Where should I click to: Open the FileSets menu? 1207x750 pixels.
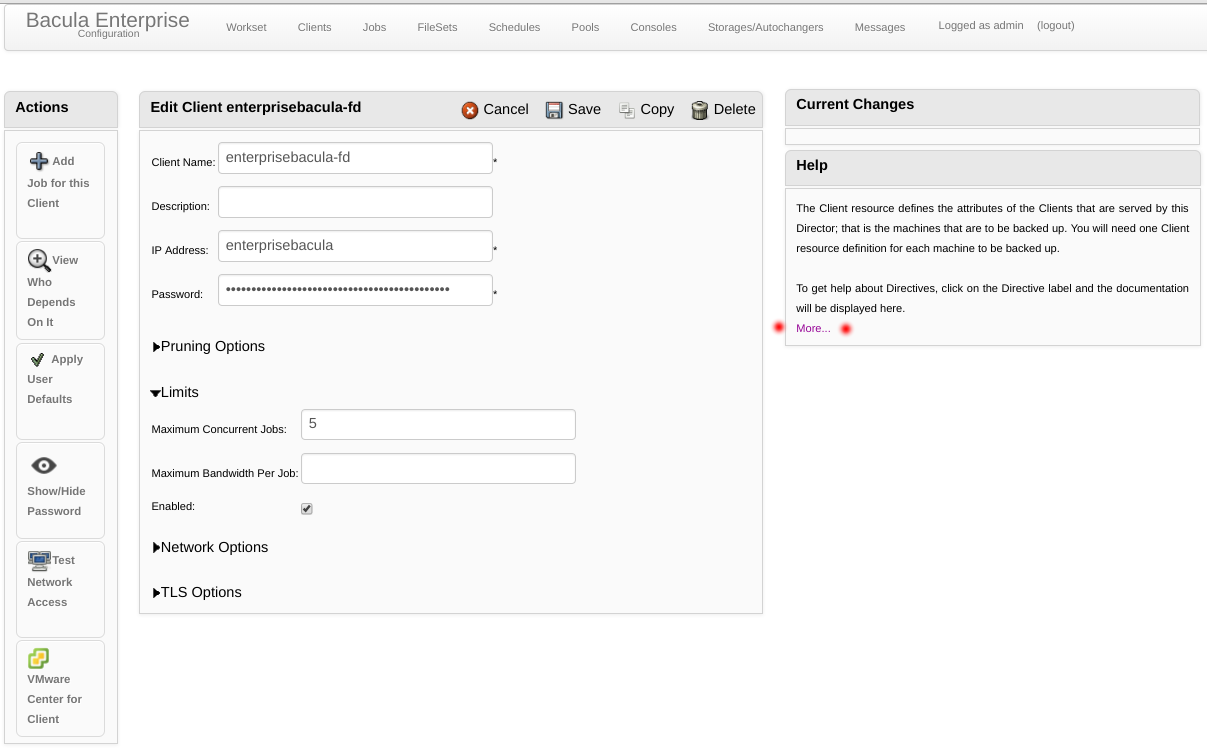[x=438, y=27]
